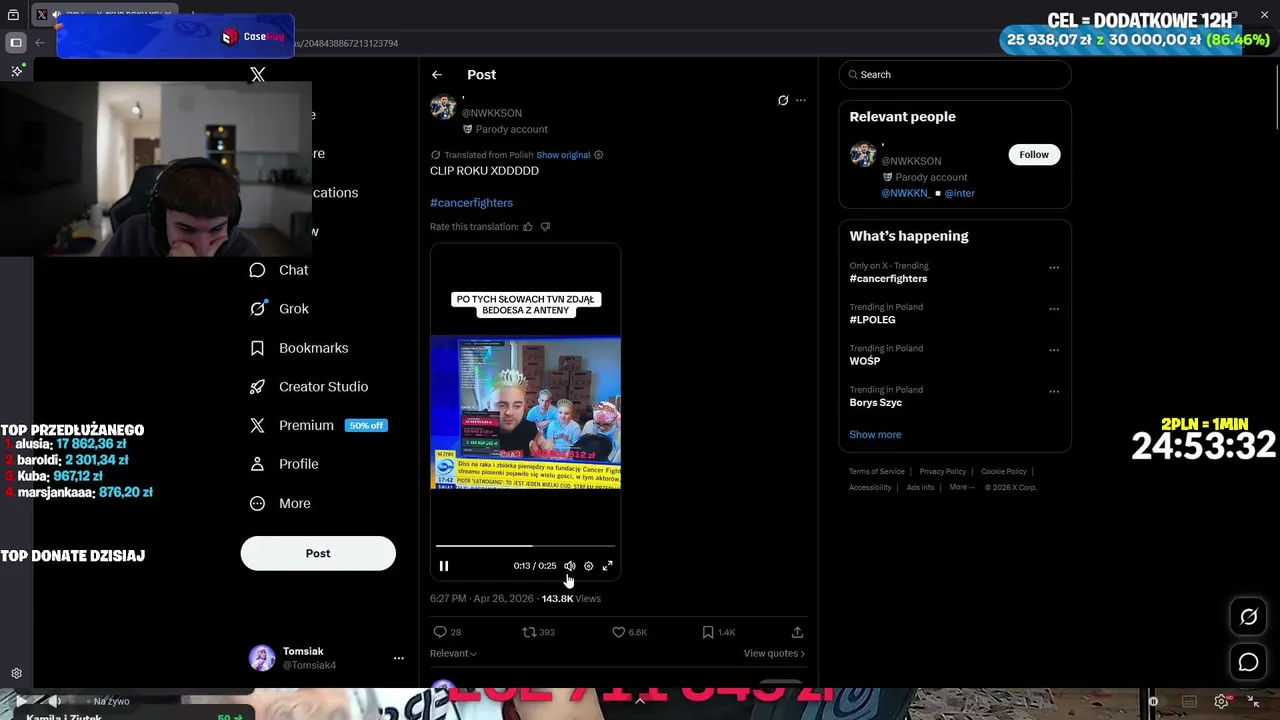This screenshot has width=1280, height=720.
Task: Expand the More menu in sidebar
Action: click(280, 503)
